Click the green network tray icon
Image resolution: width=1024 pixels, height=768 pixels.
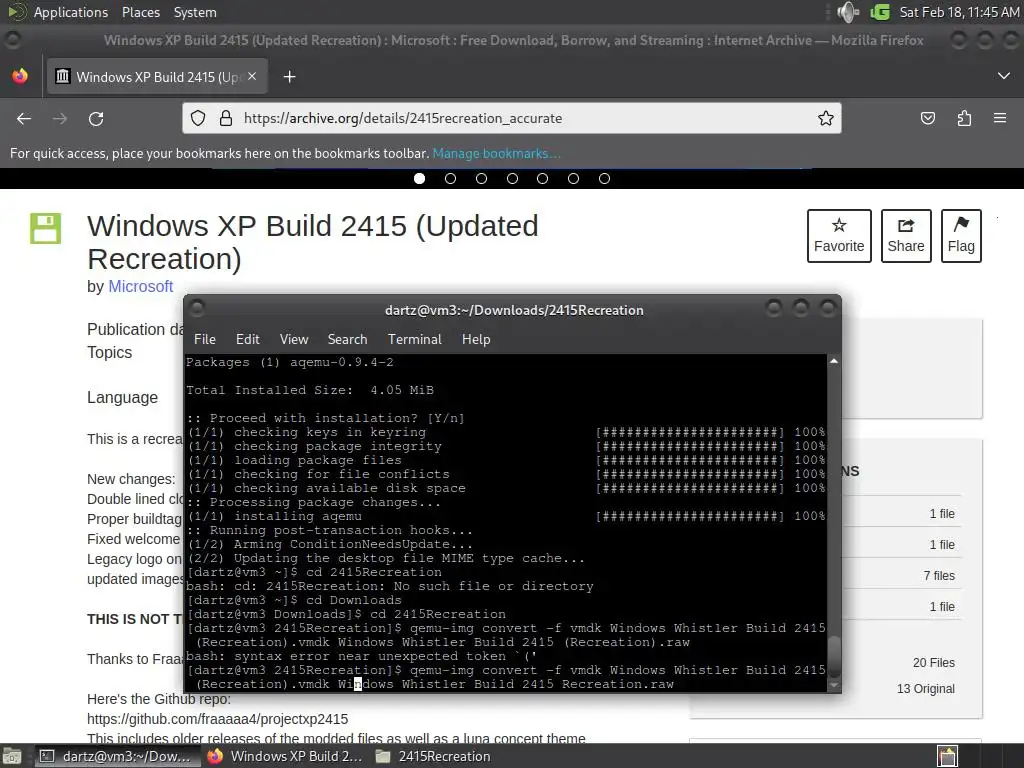pyautogui.click(x=880, y=12)
